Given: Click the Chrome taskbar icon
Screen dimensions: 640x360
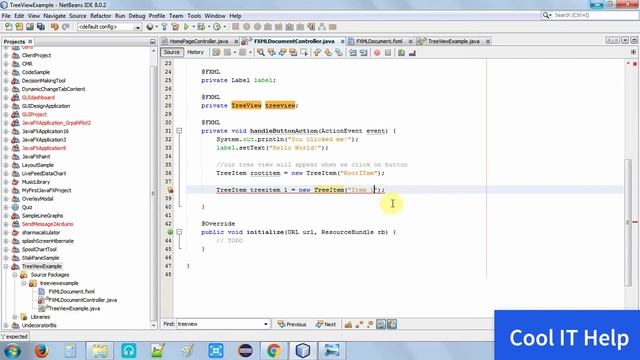Looking at the screenshot, I should [274, 351].
